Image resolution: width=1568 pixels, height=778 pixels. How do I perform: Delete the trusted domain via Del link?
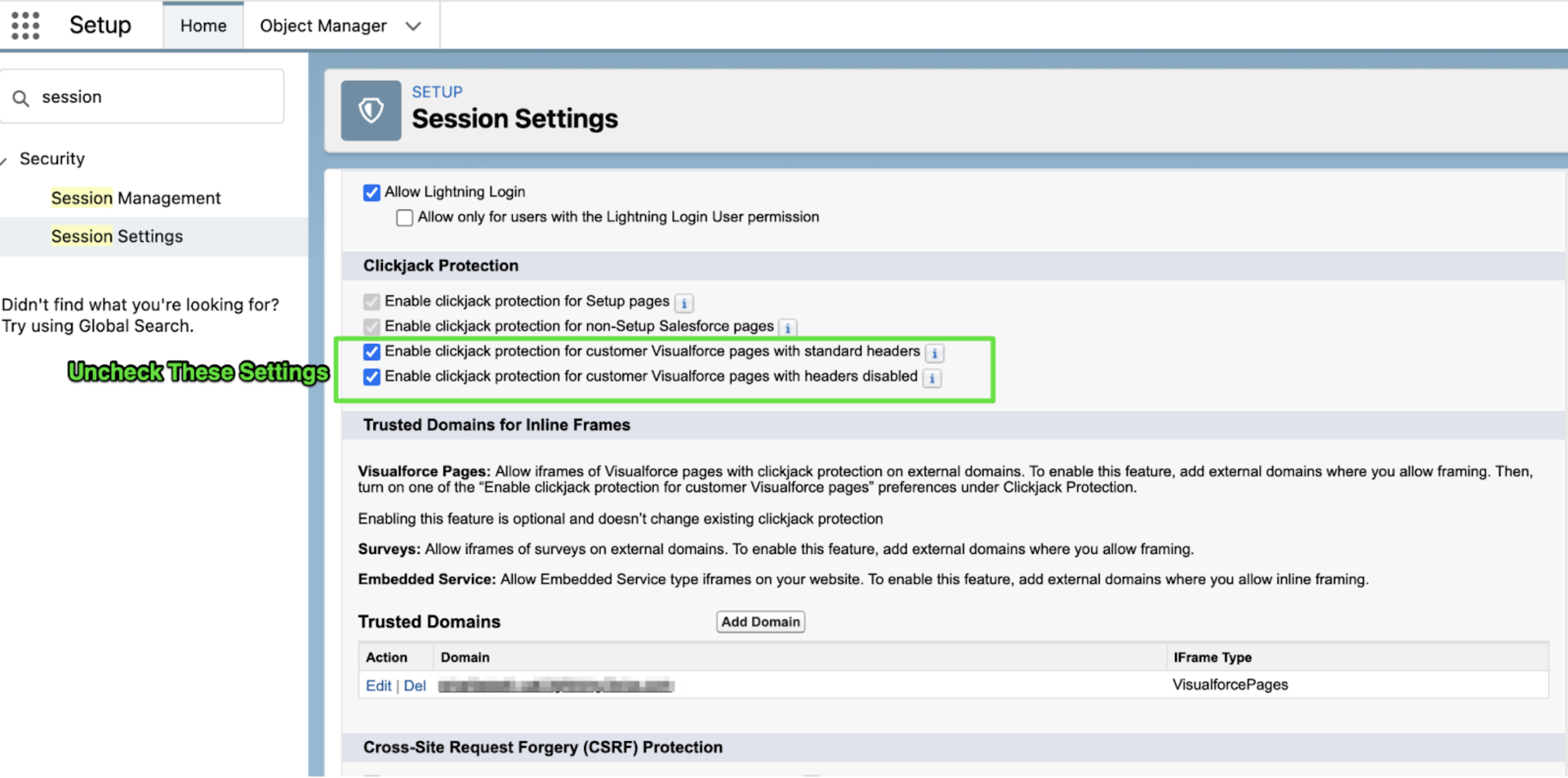click(415, 686)
